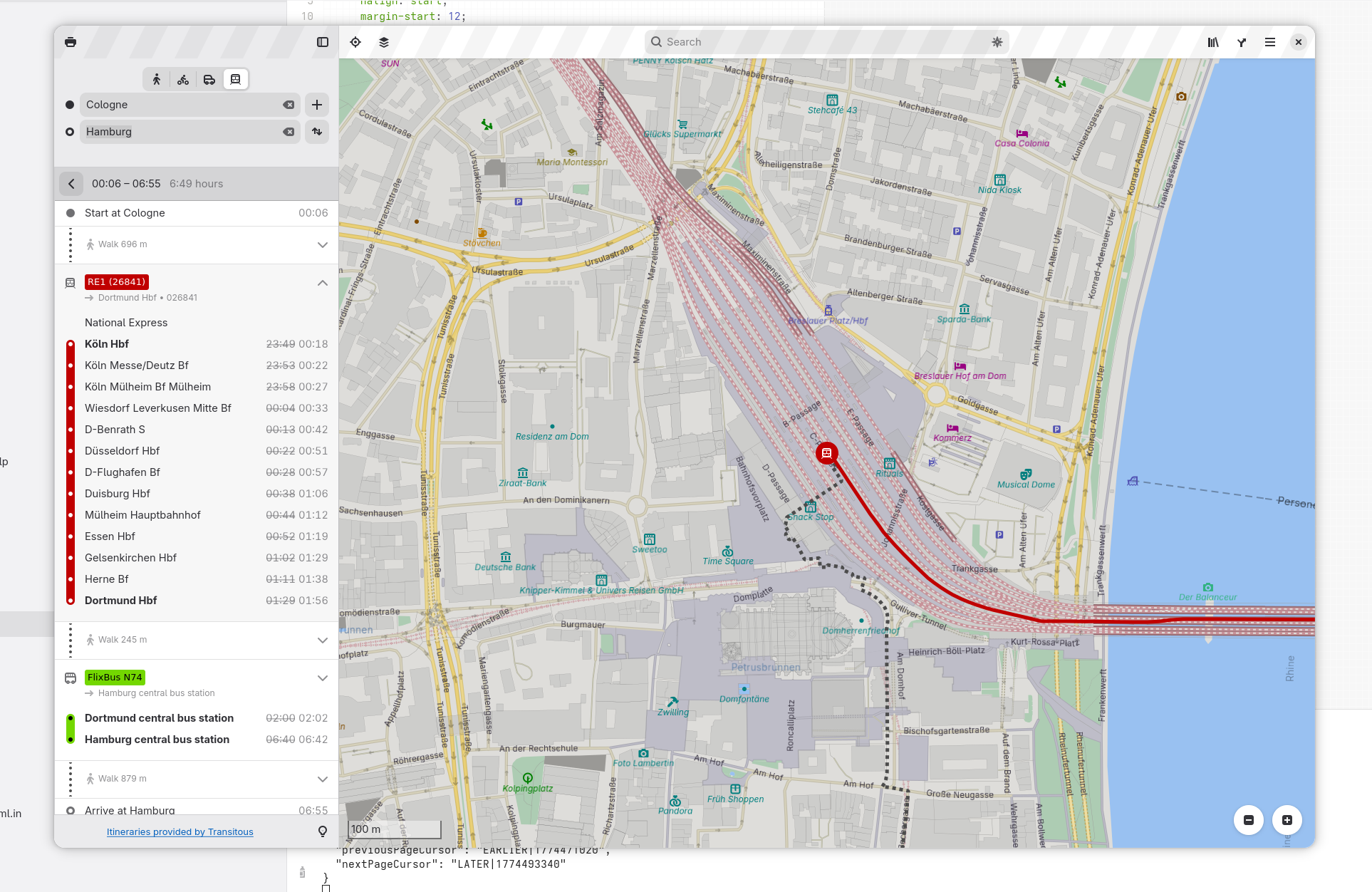Expand the FlixBus N74 stops
The image size is (1372, 892).
(323, 678)
